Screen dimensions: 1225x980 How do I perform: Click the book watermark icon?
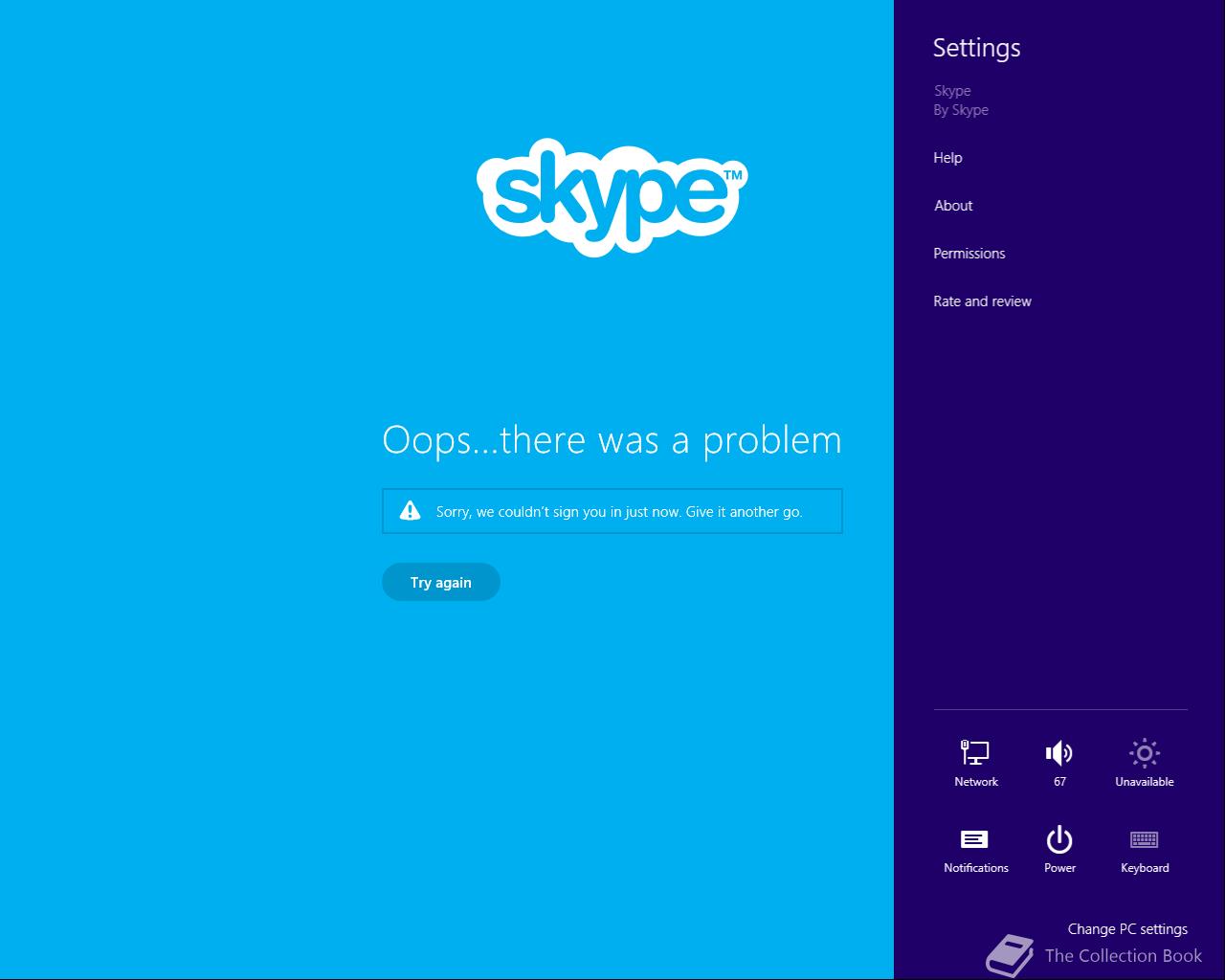pyautogui.click(x=1010, y=955)
